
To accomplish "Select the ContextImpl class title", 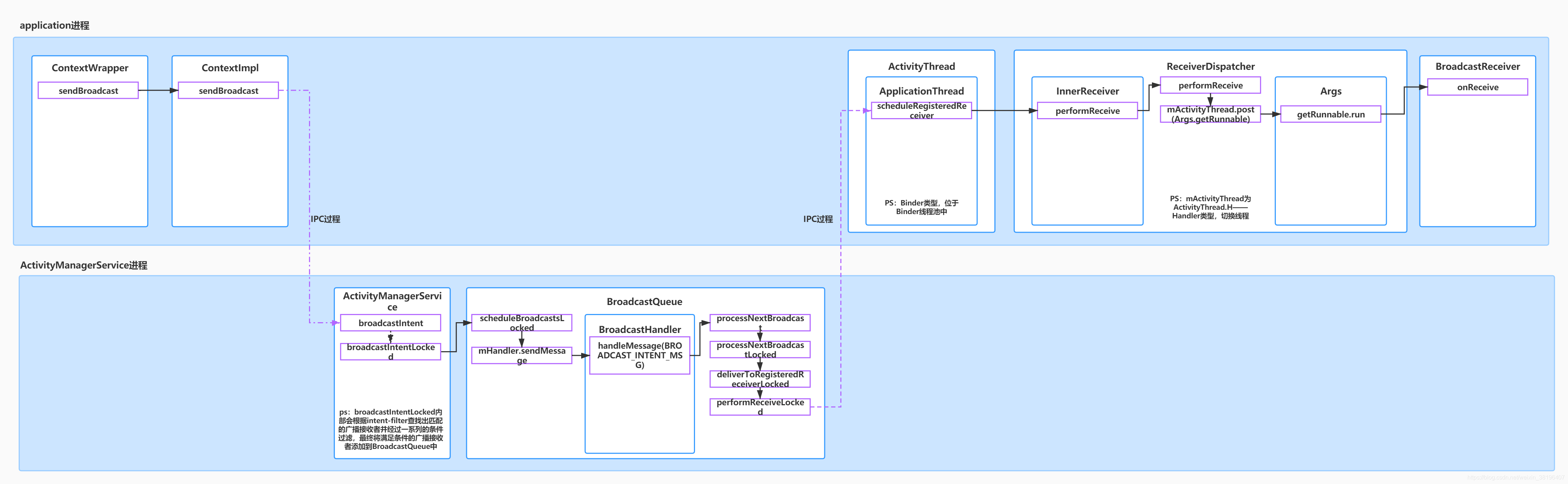I will coord(230,68).
